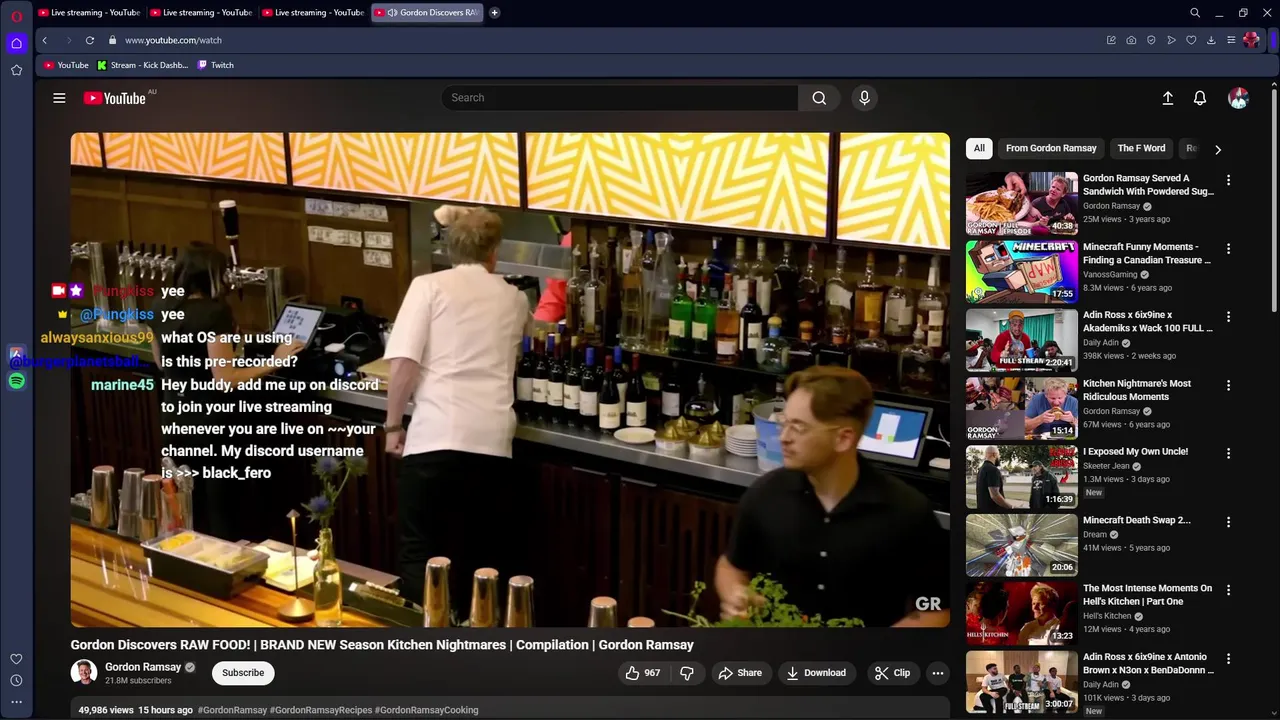The height and width of the screenshot is (720, 1280).
Task: Open Opera main menu logo
Action: click(x=16, y=16)
